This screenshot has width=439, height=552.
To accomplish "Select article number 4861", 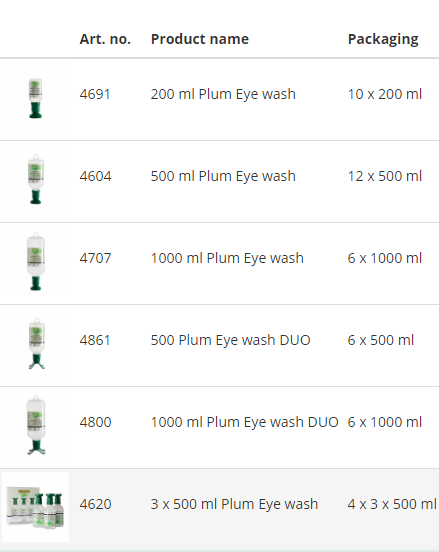I will tap(95, 340).
